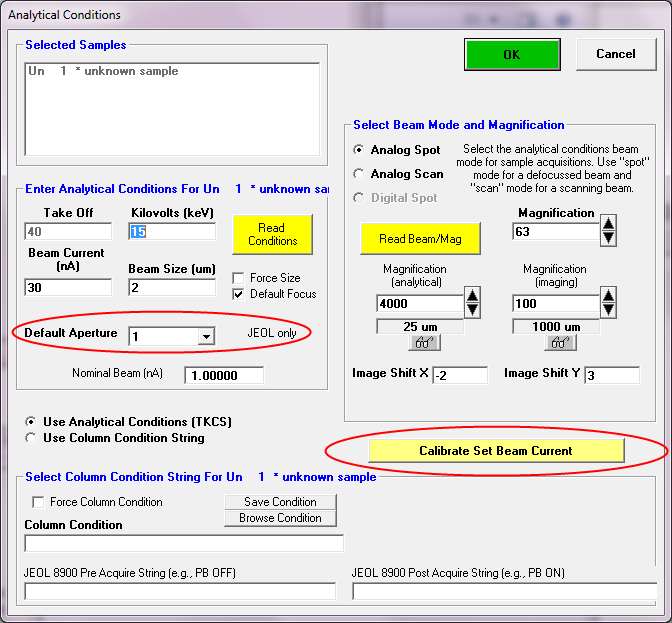Increase Magnification value with up arrow
The width and height of the screenshot is (672, 623).
[x=608, y=225]
